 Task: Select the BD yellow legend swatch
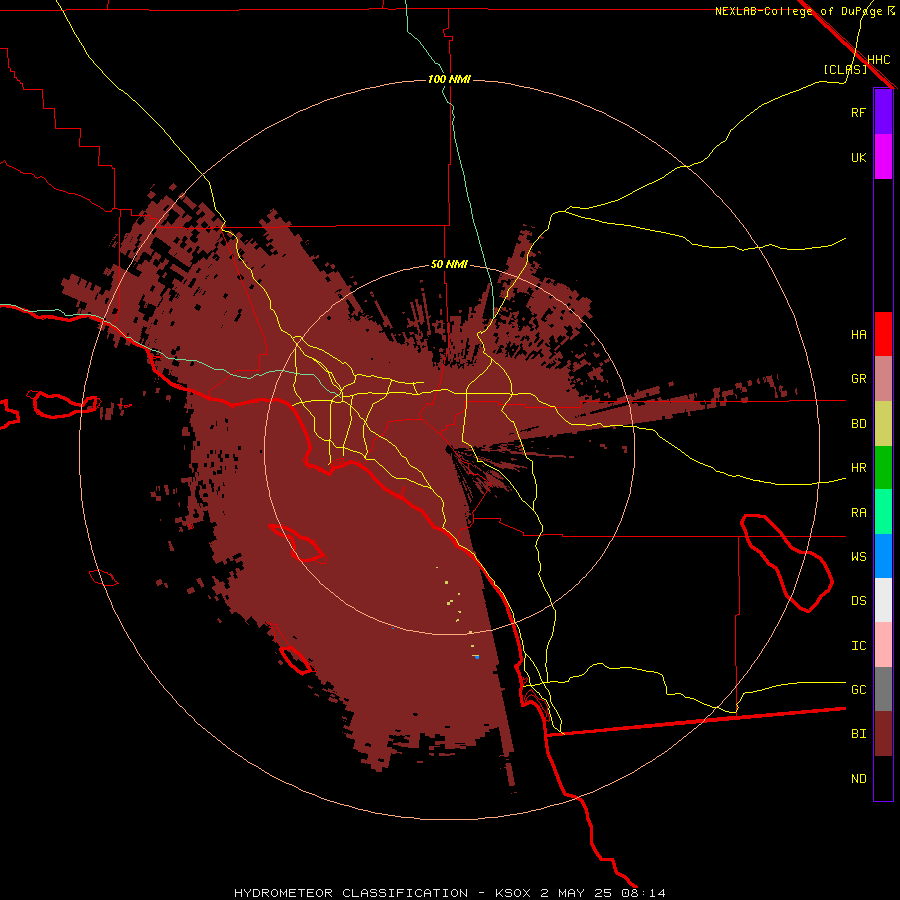click(883, 424)
